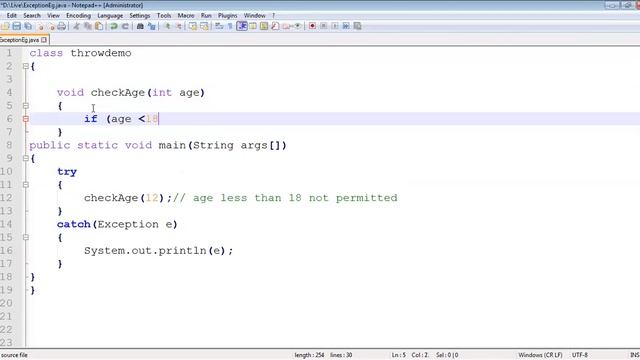Click the Zoom In toolbar icon
Viewport: 640px width, 360px height.
click(167, 26)
